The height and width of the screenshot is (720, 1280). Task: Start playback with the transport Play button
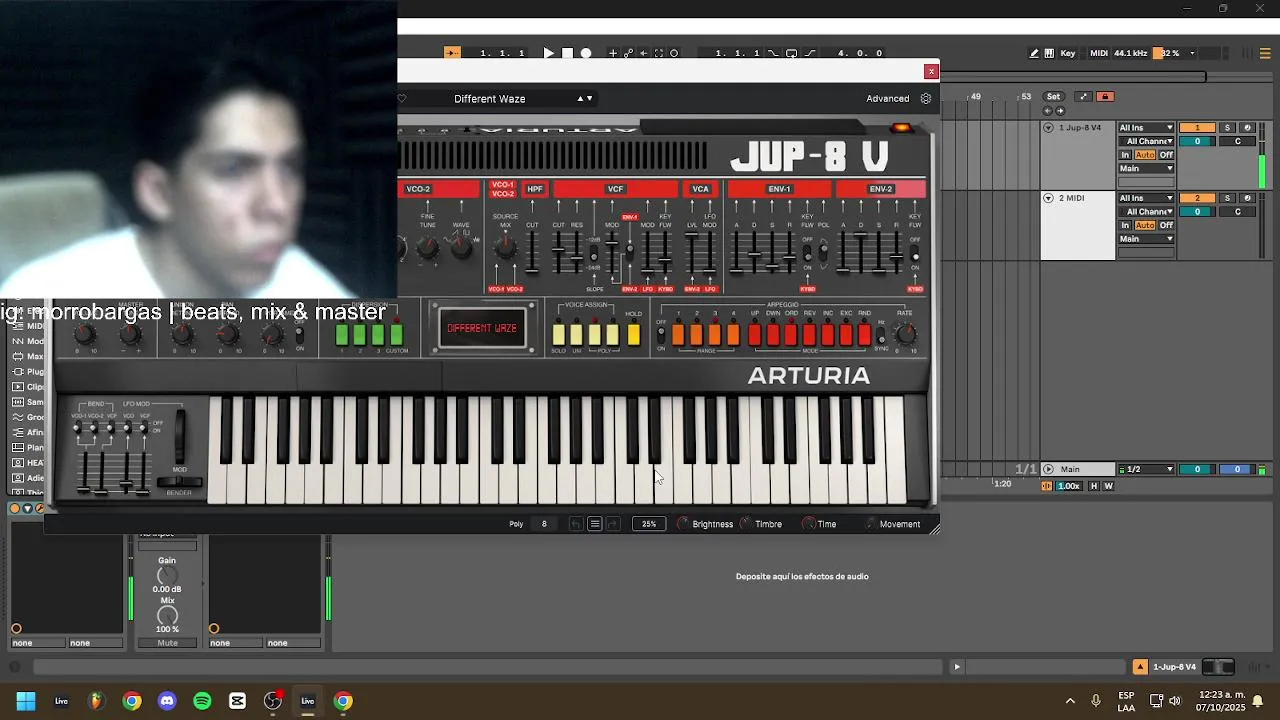pos(548,53)
